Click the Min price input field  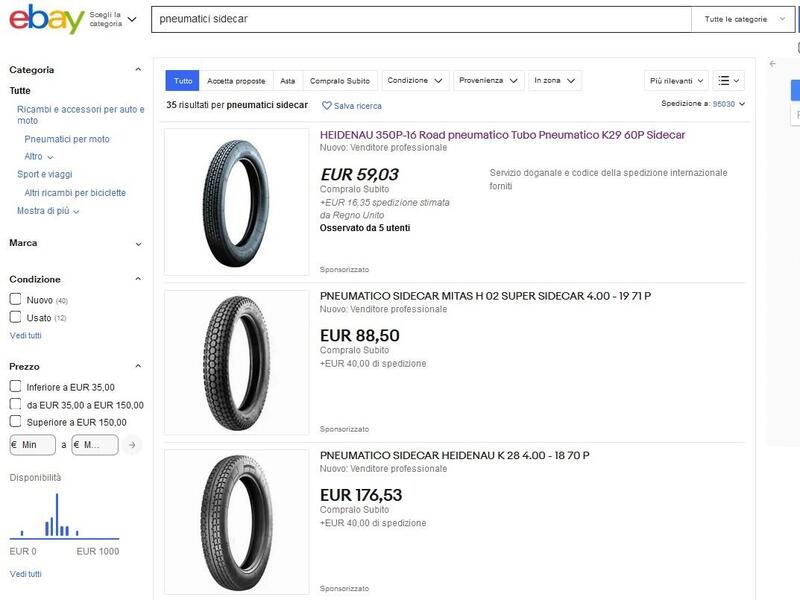coord(33,445)
